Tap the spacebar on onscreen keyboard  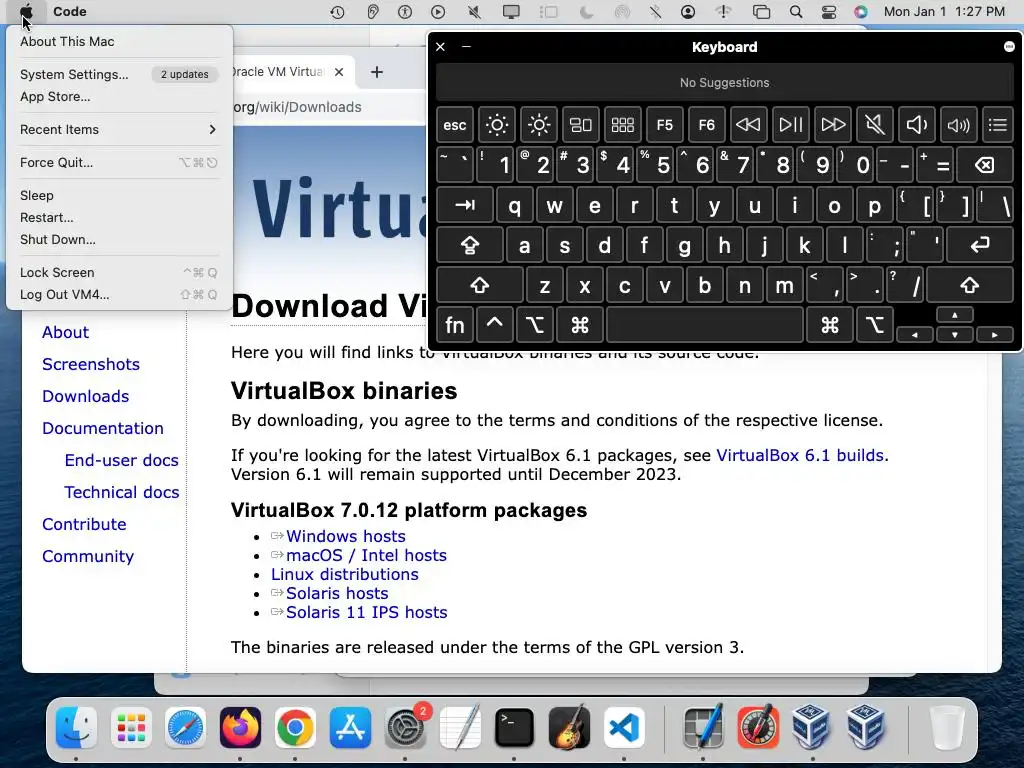(705, 325)
